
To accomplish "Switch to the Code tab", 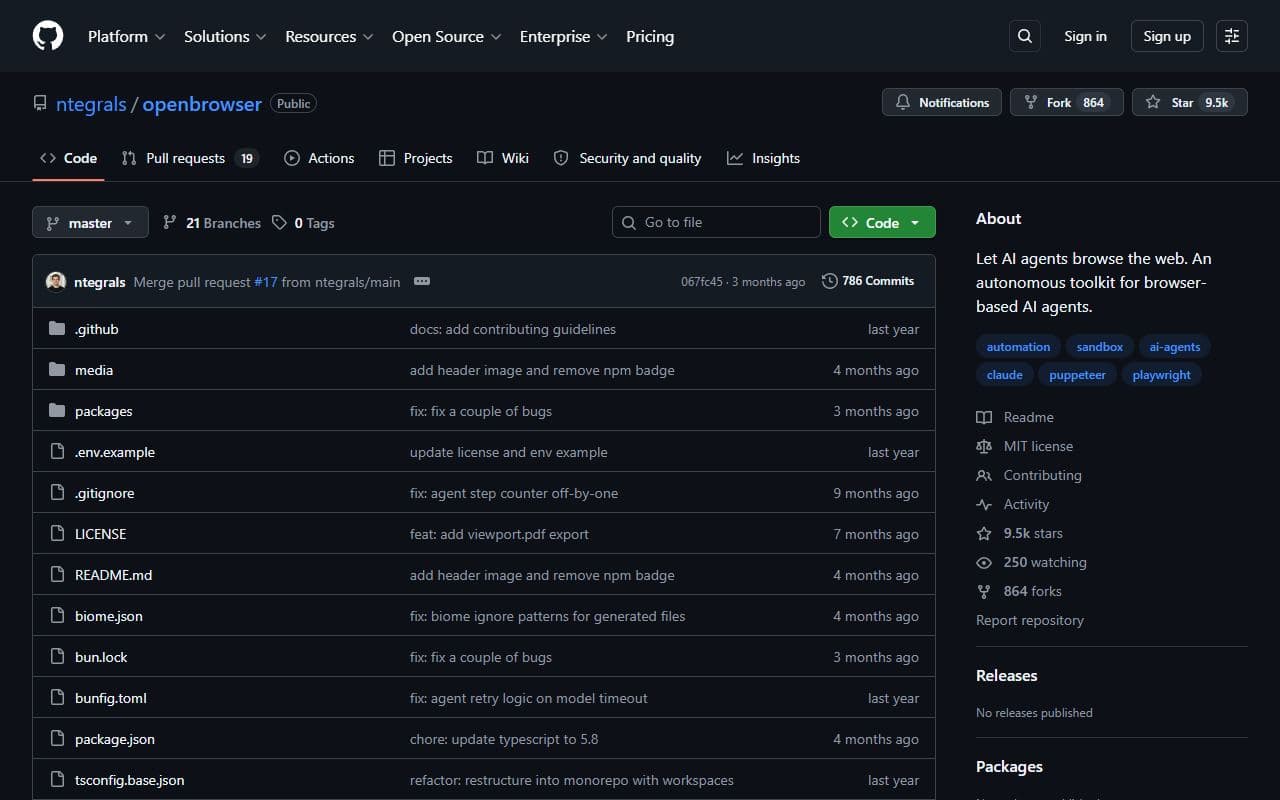I will 68,158.
